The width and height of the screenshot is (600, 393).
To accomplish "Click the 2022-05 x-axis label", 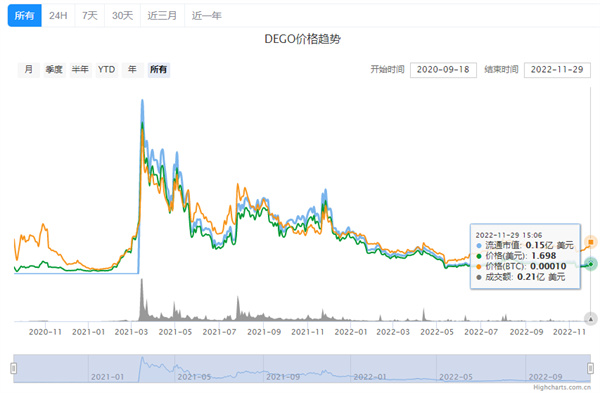I will point(437,332).
